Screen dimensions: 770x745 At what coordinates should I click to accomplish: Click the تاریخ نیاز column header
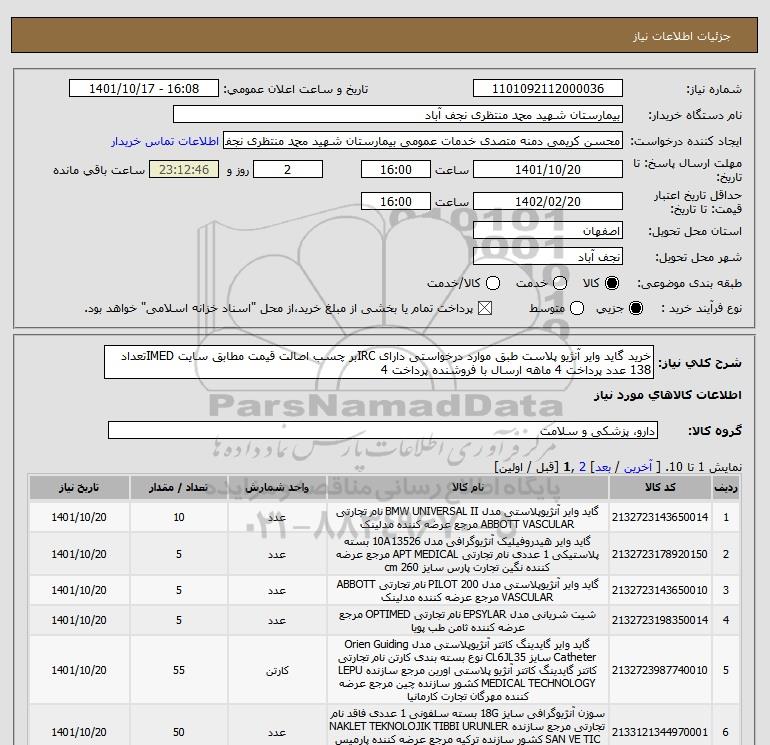[79, 487]
